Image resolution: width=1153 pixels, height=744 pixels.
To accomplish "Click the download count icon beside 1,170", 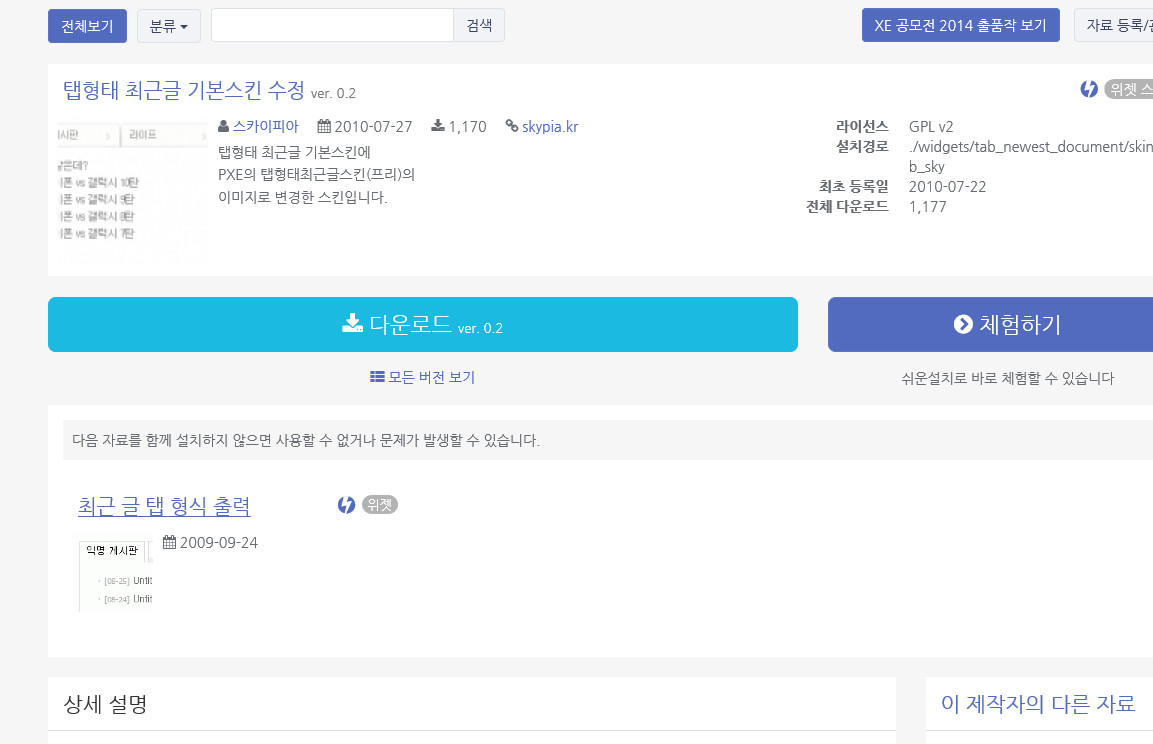I will (x=438, y=127).
